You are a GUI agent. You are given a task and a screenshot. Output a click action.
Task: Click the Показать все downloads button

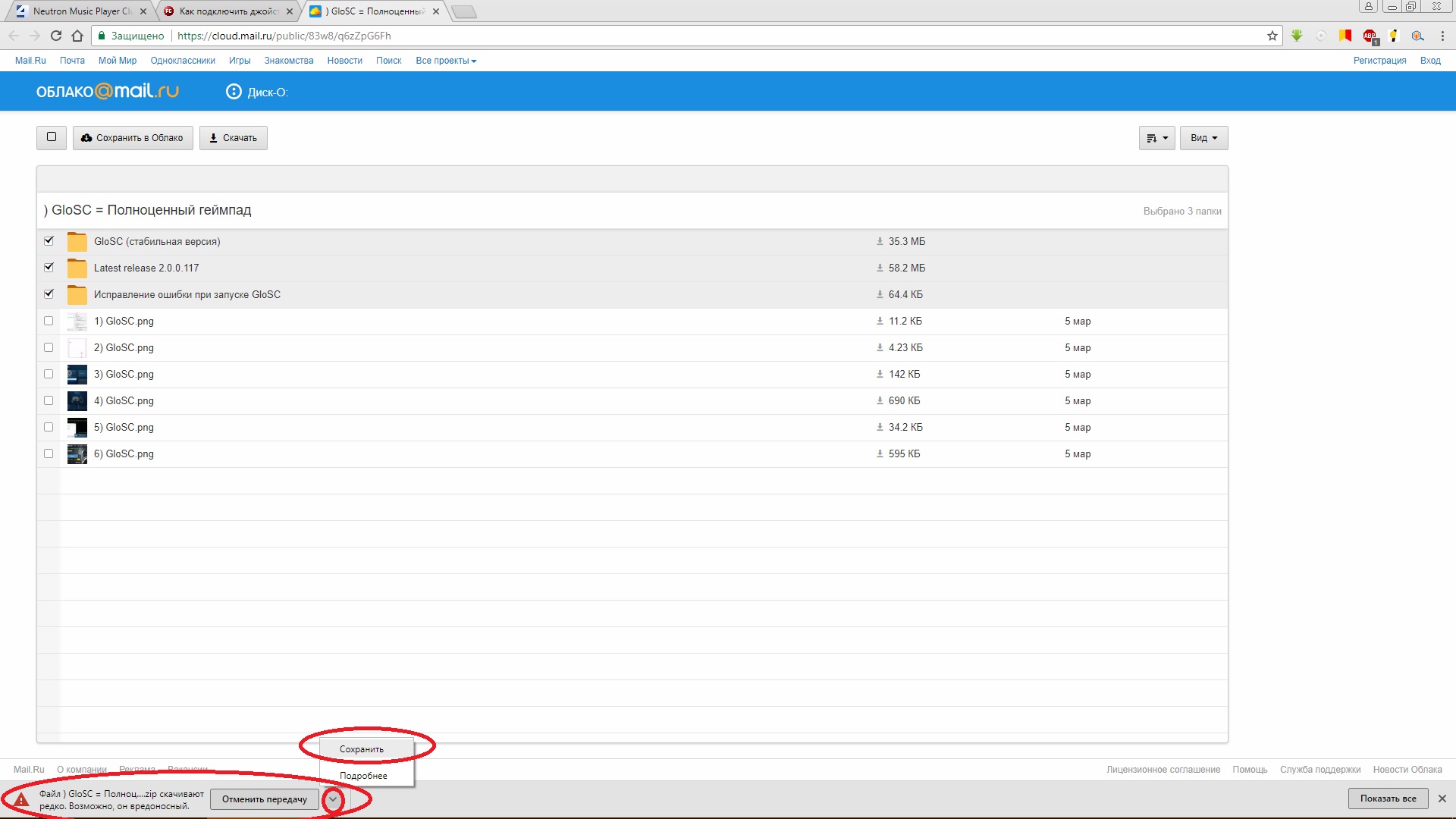[x=1388, y=799]
